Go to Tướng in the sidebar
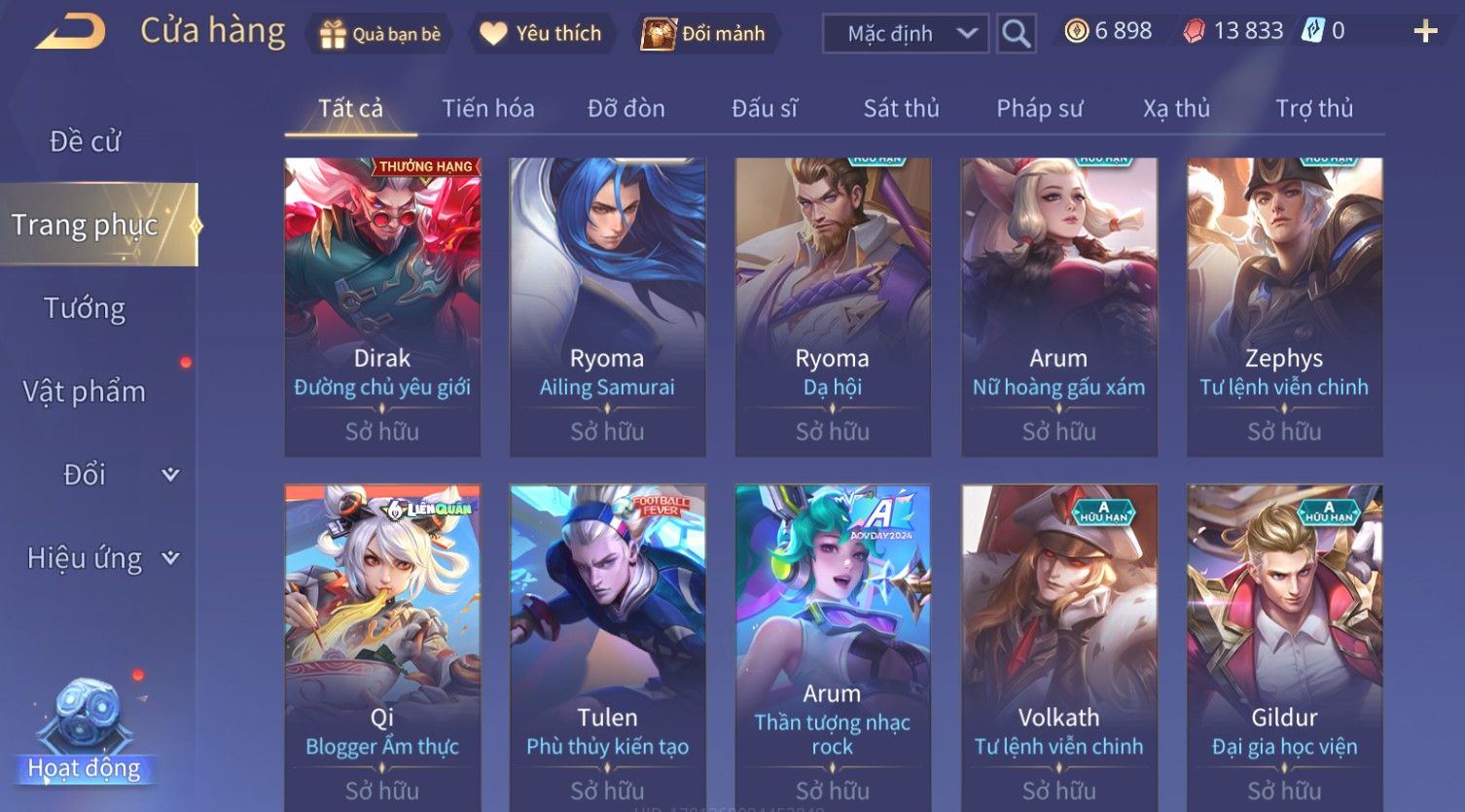 [86, 308]
